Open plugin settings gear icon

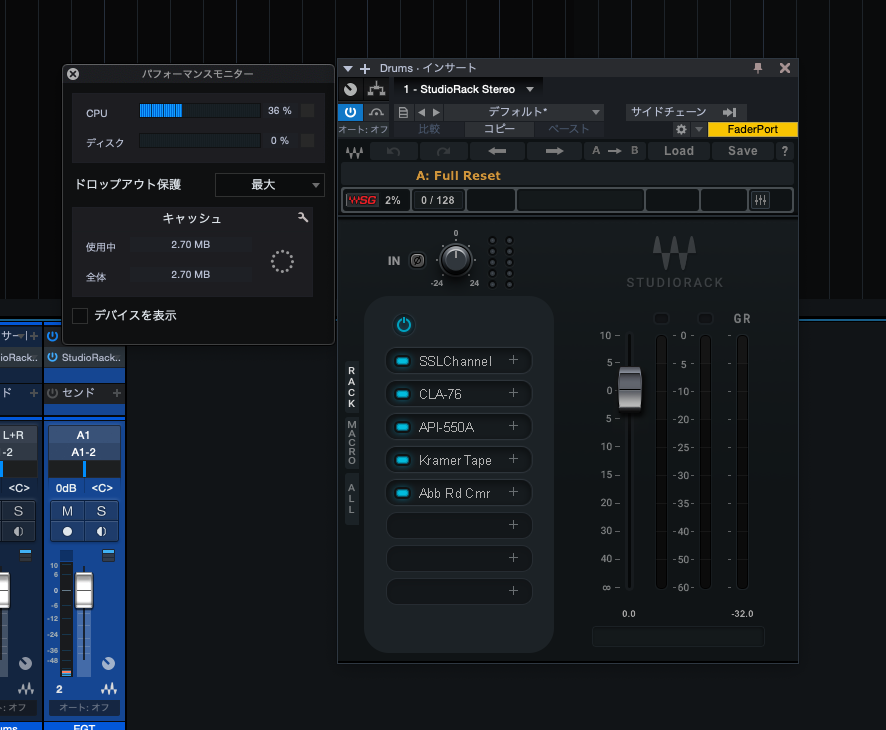[x=681, y=129]
